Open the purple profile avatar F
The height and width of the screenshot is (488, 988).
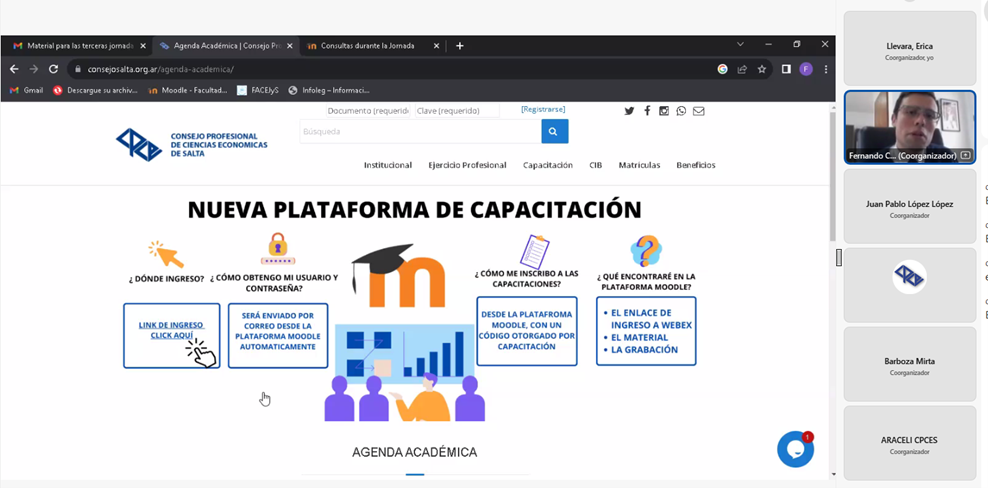pos(806,69)
